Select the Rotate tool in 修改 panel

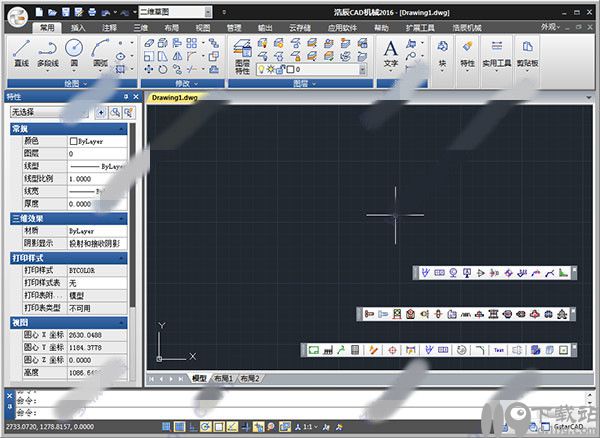pyautogui.click(x=163, y=69)
